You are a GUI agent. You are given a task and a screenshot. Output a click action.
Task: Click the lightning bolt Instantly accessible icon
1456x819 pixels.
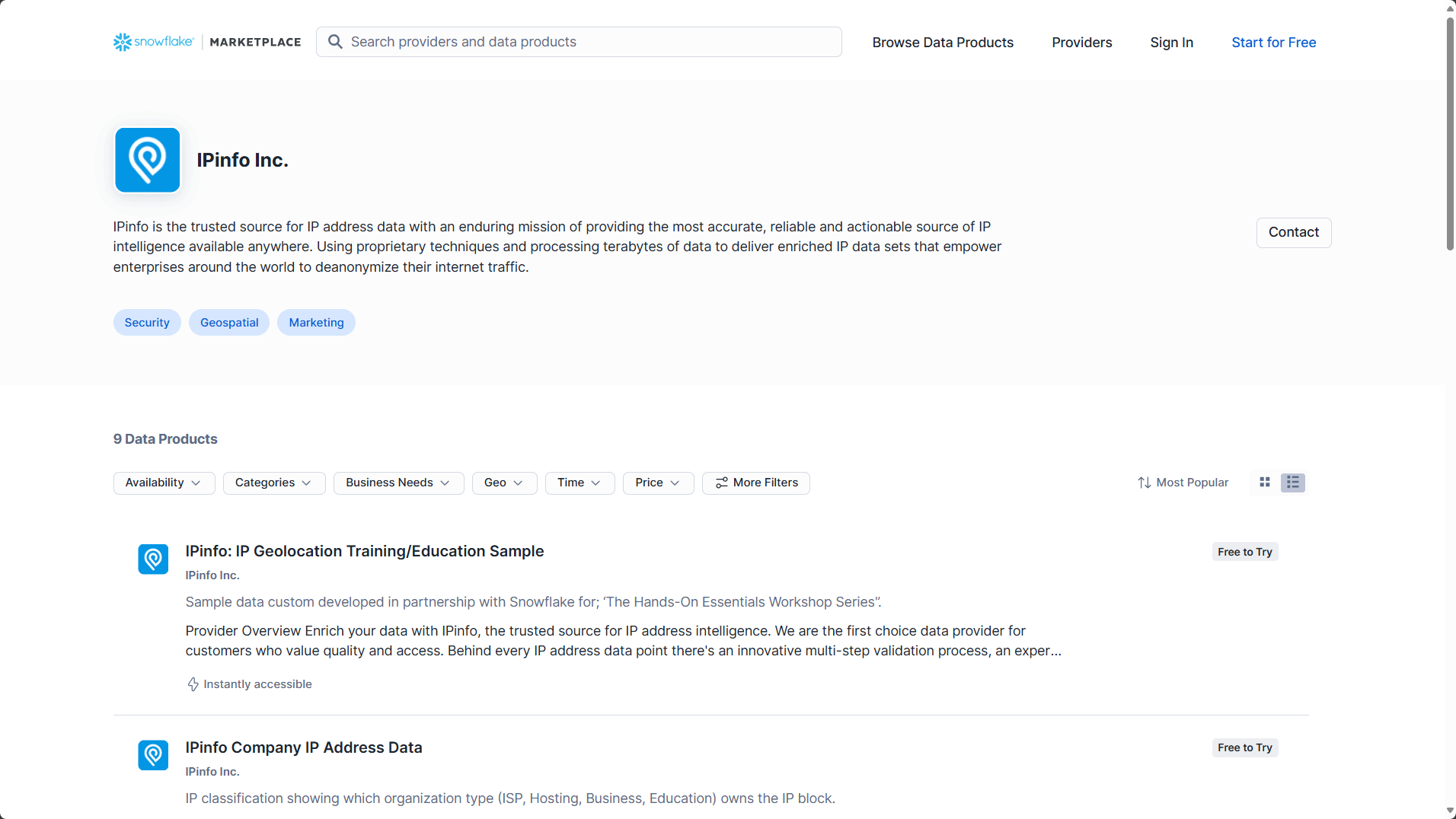pos(193,684)
